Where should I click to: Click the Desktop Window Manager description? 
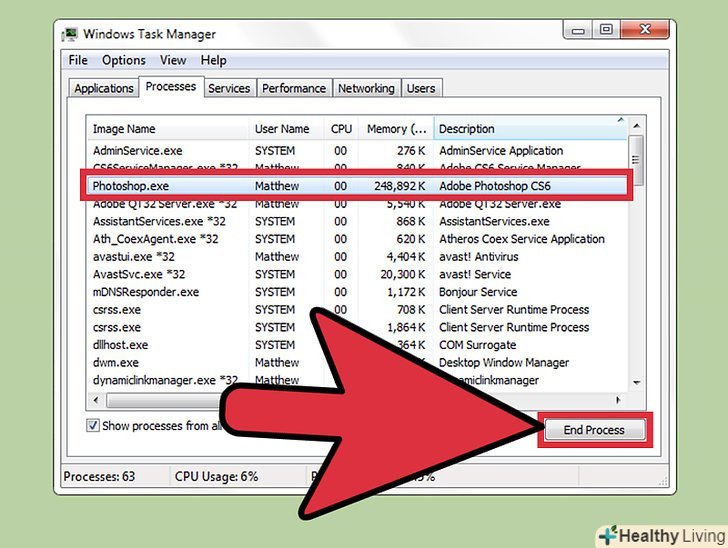pos(504,363)
